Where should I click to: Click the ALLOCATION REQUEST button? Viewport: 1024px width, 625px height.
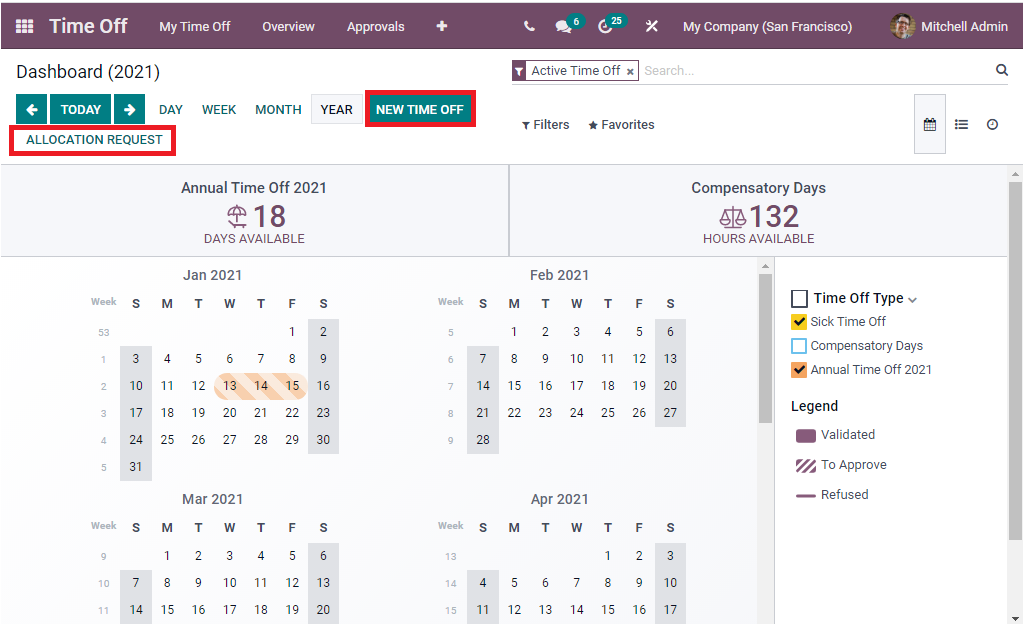[x=92, y=140]
